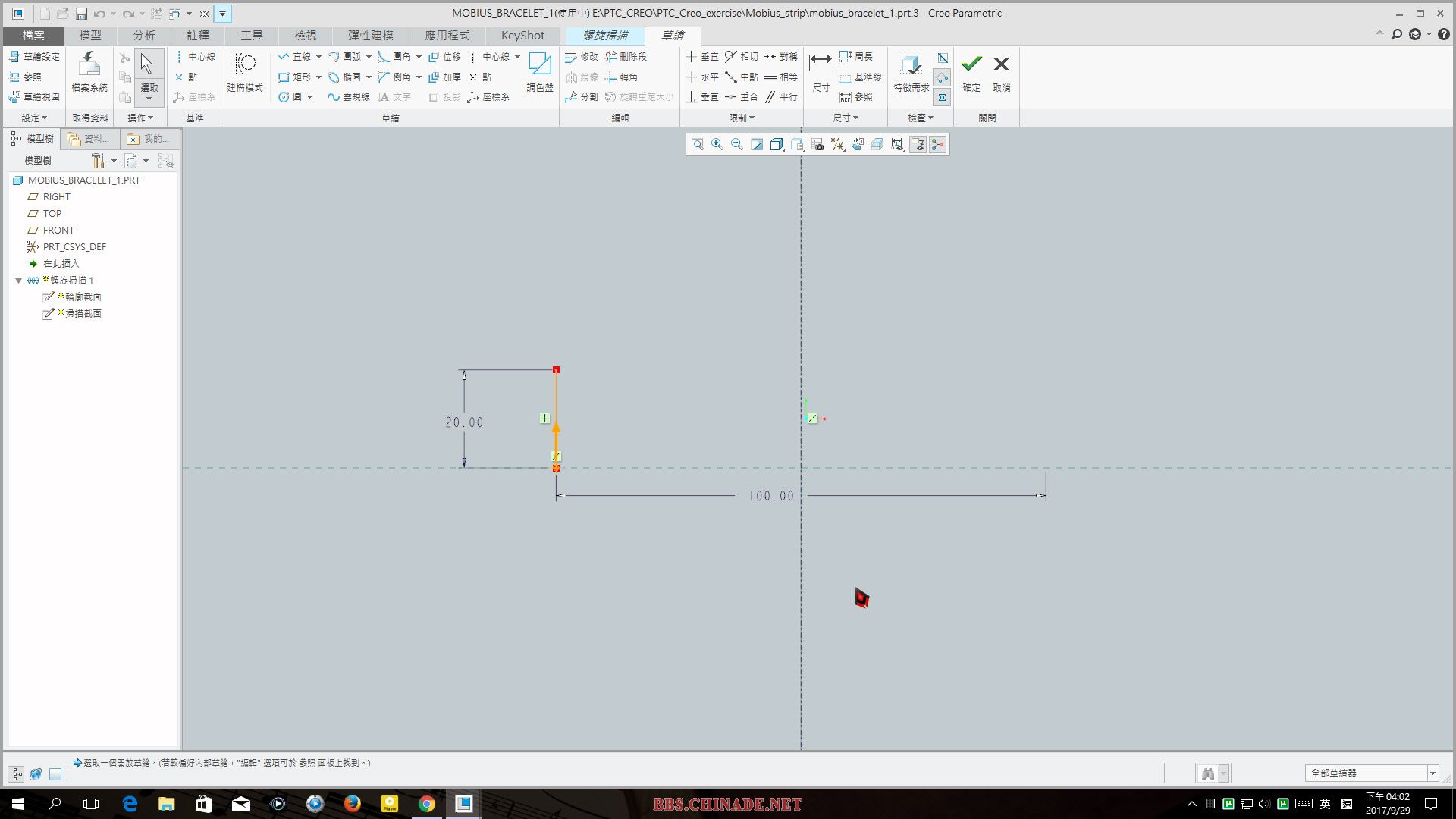Open the 調色盤 palette
1456x819 pixels.
click(540, 73)
